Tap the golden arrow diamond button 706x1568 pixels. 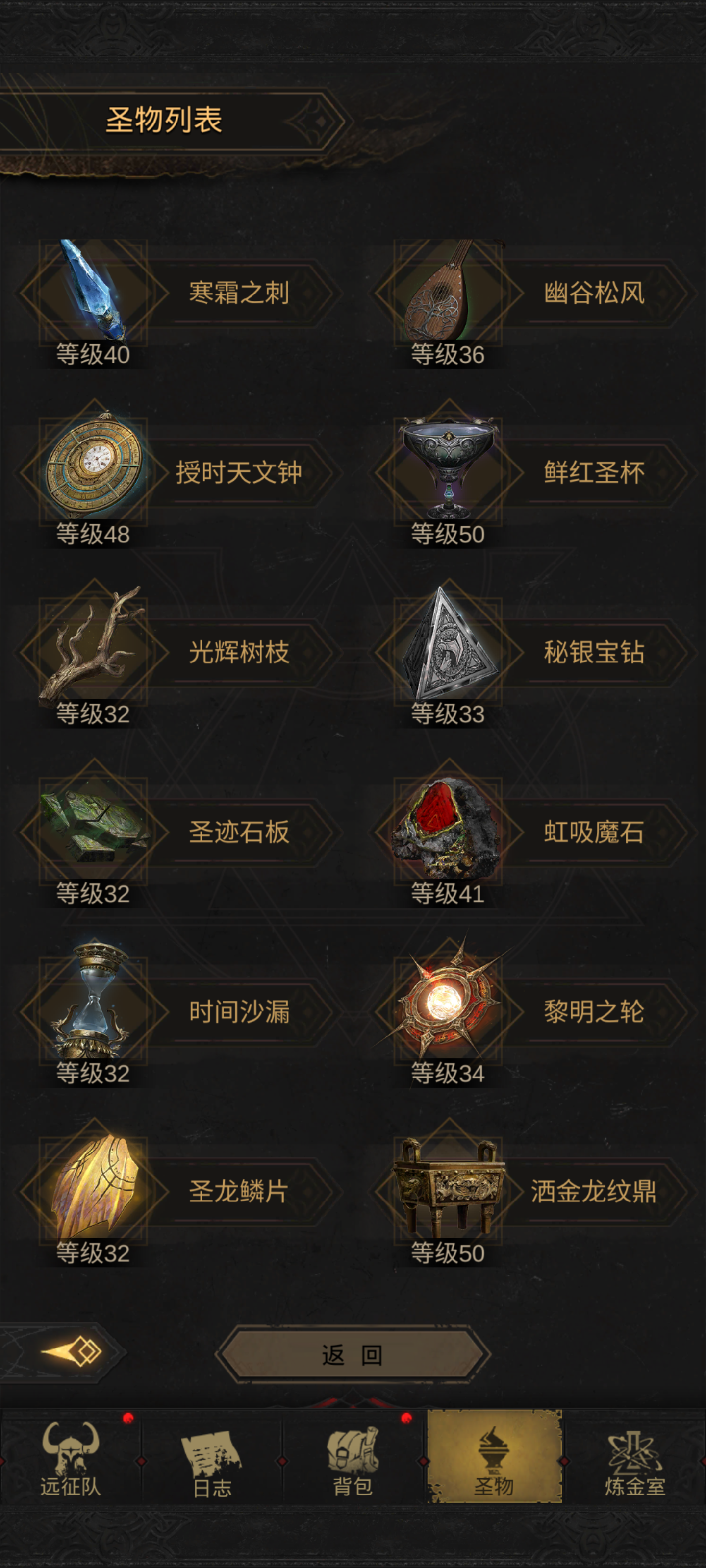click(72, 1351)
